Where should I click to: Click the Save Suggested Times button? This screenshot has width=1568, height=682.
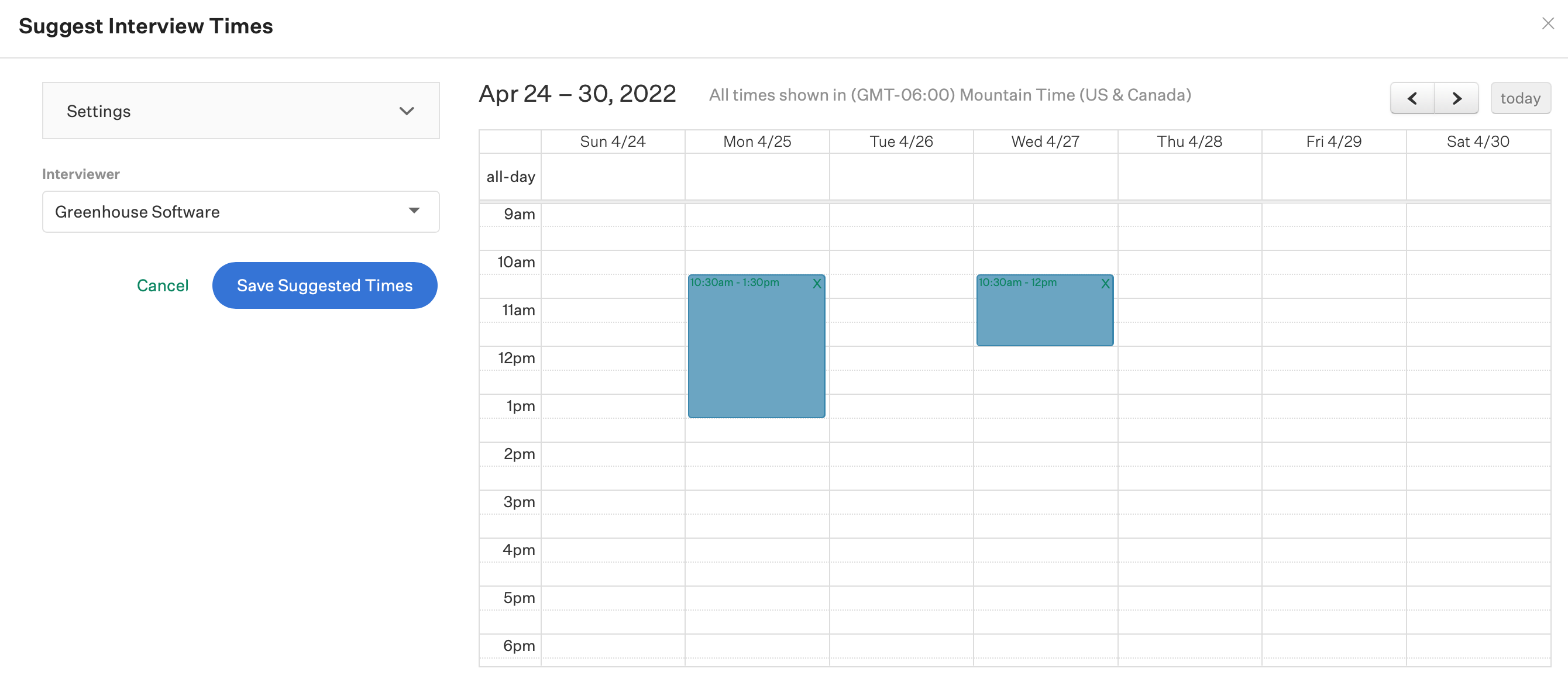pos(325,285)
